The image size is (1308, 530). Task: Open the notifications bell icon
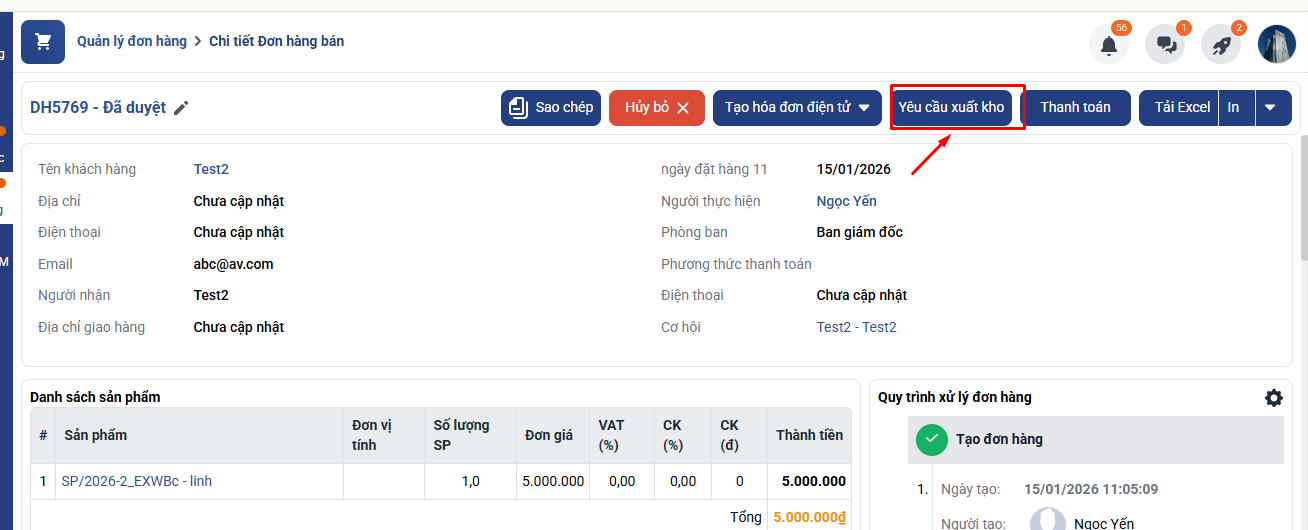pos(1108,45)
